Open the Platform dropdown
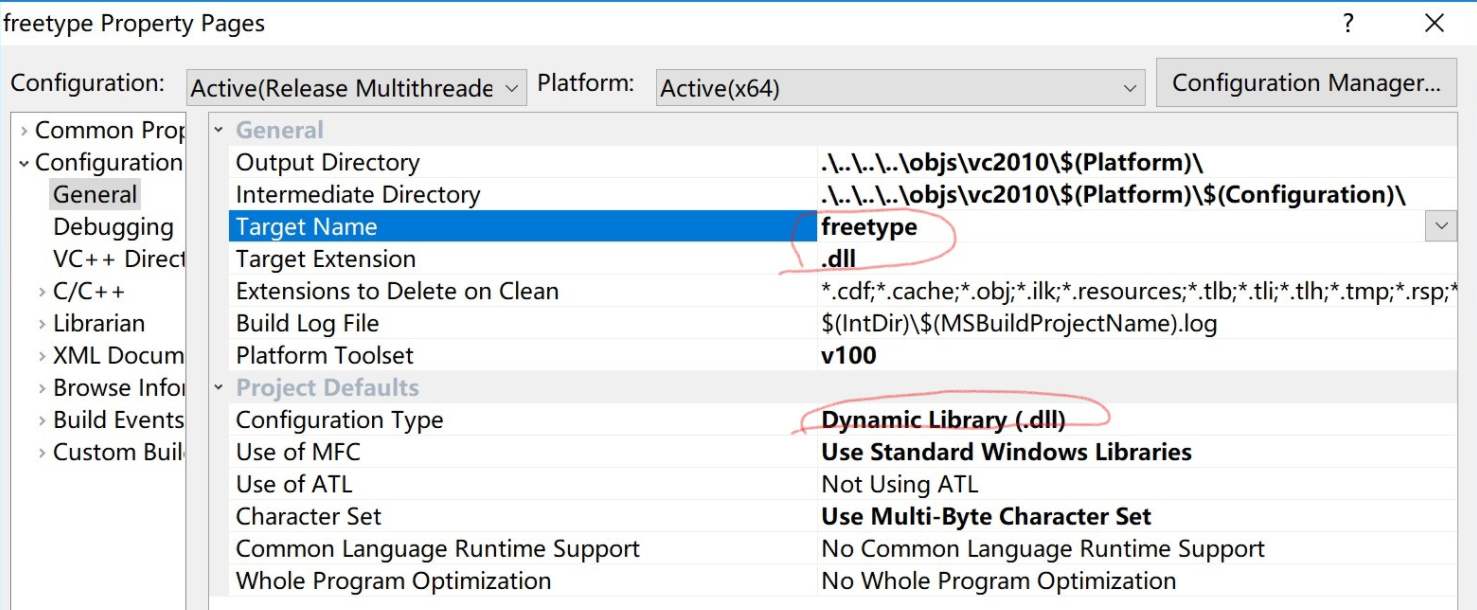Image resolution: width=1477 pixels, height=610 pixels. coord(899,88)
